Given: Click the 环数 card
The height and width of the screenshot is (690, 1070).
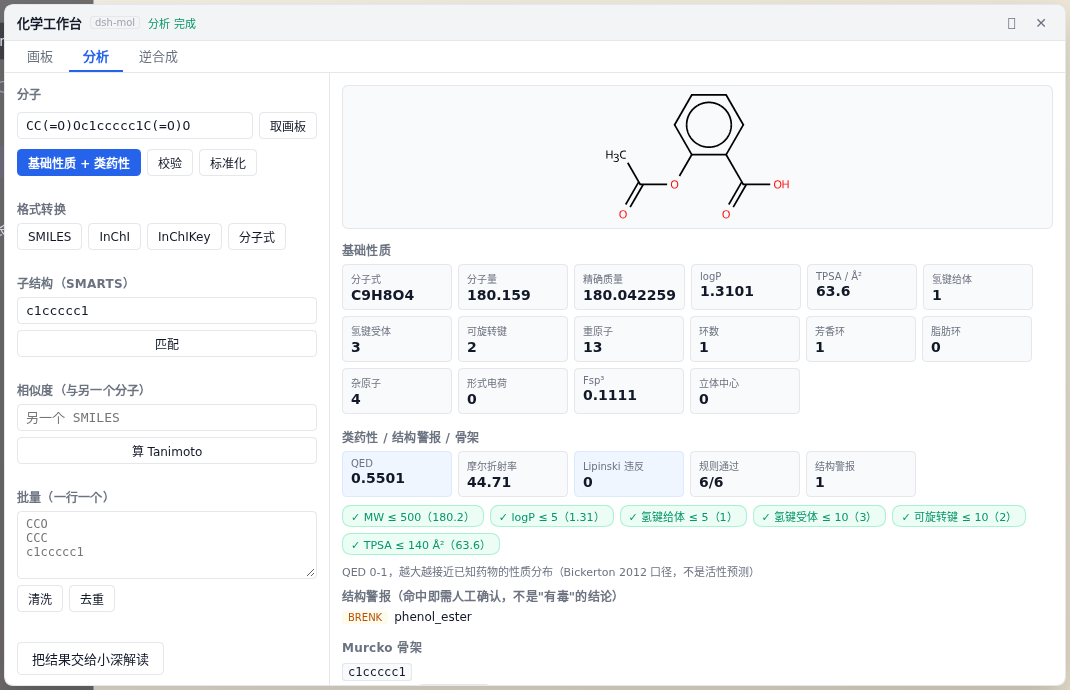Looking at the screenshot, I should (745, 339).
